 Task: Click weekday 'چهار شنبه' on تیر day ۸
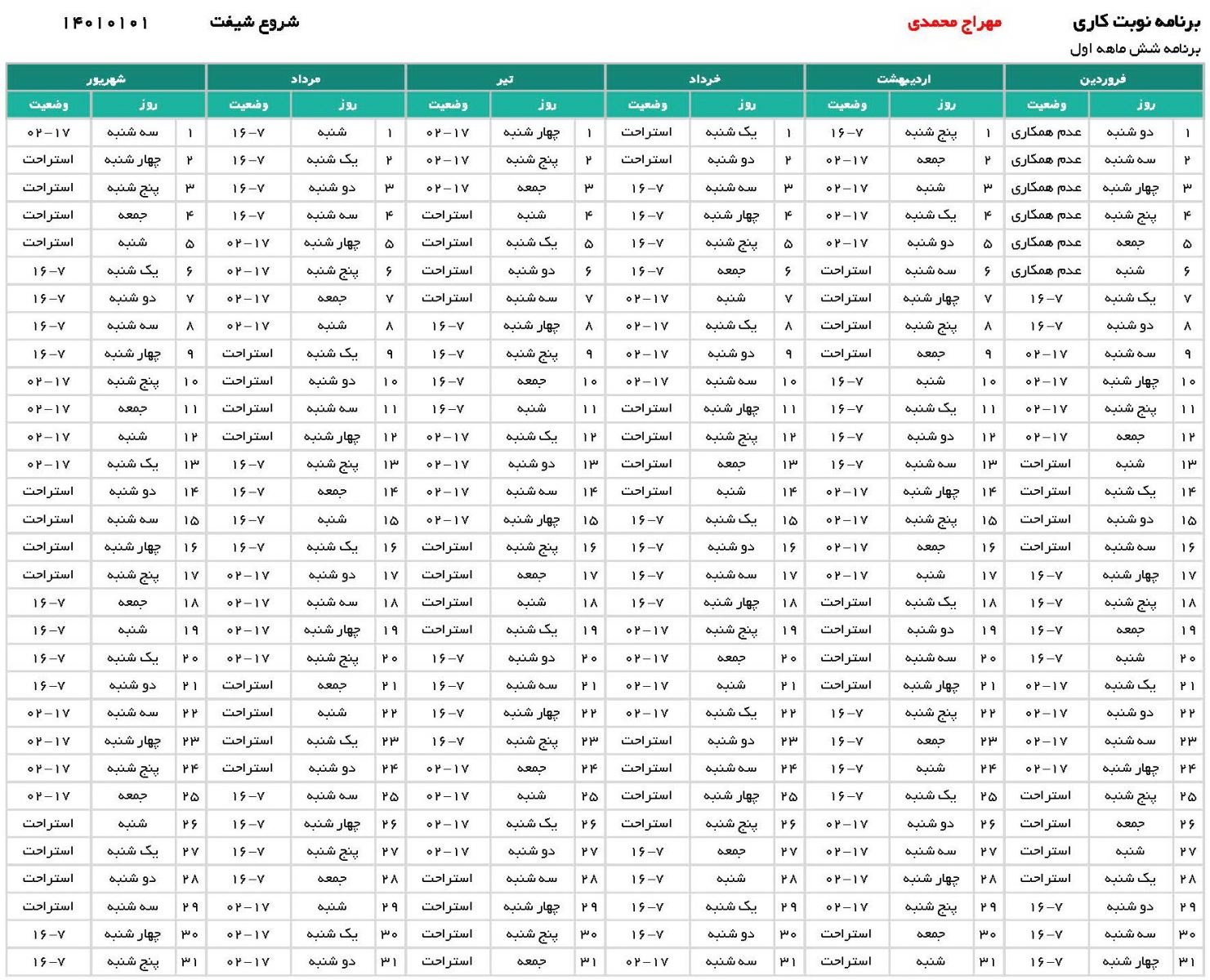click(x=532, y=326)
